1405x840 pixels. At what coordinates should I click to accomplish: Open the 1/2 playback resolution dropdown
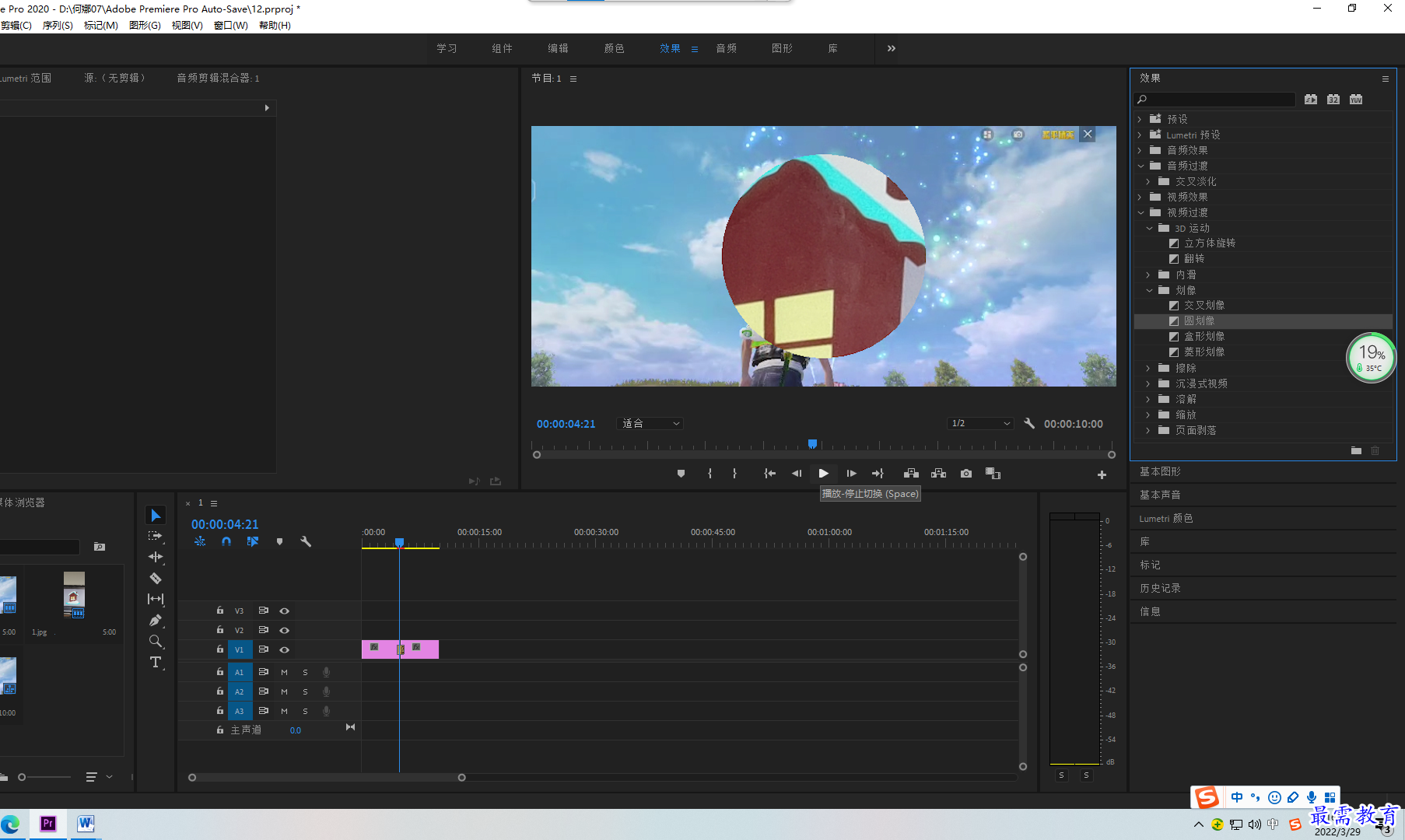coord(980,423)
